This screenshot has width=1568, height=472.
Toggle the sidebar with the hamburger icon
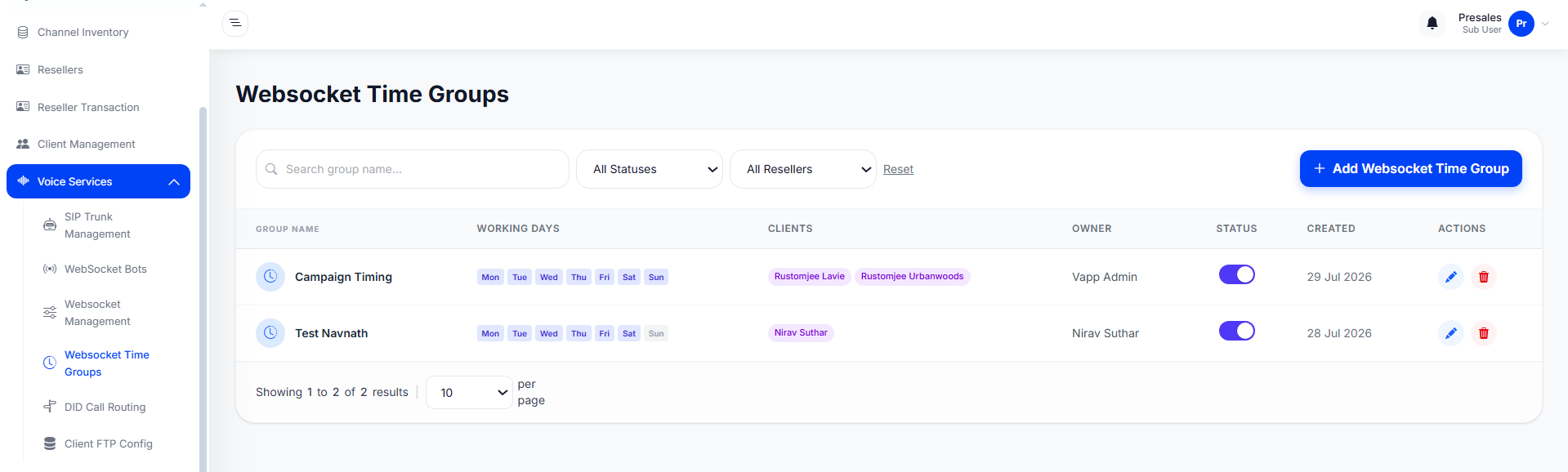(x=235, y=23)
